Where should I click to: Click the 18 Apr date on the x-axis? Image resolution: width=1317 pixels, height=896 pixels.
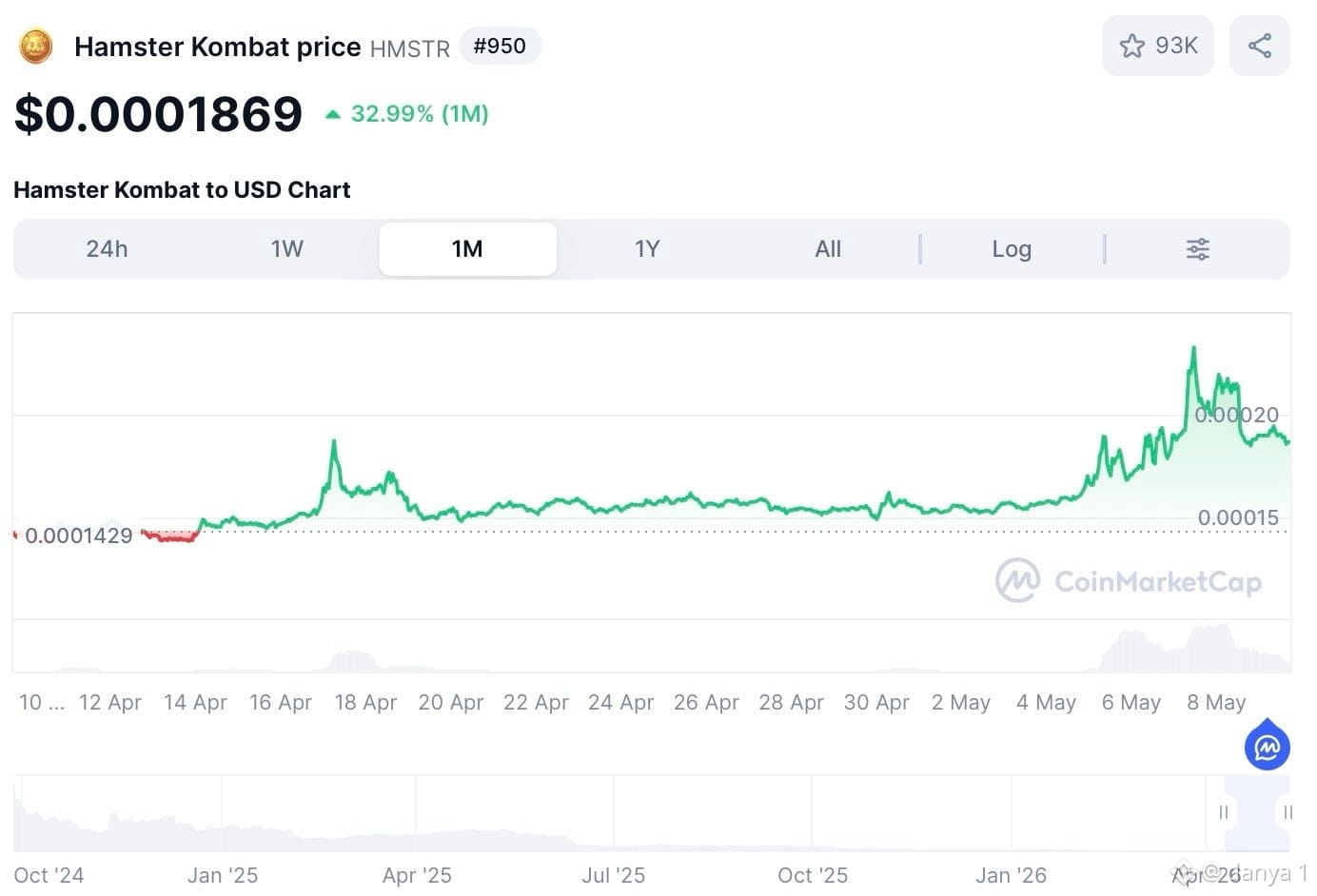coord(365,703)
